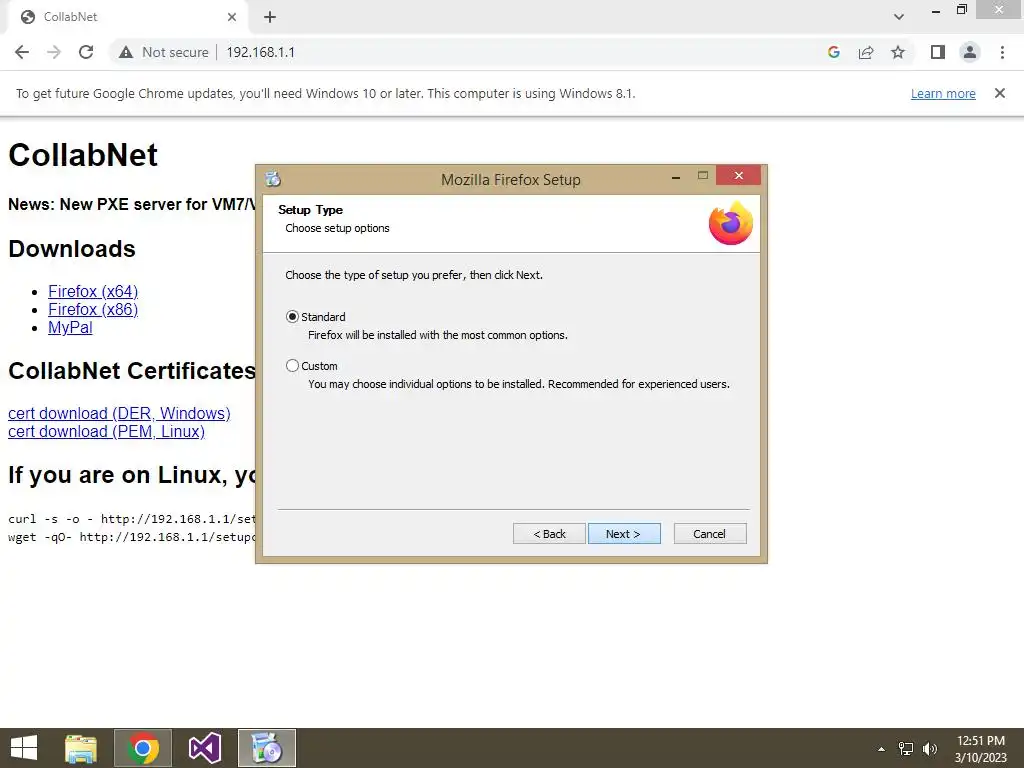The height and width of the screenshot is (768, 1024).
Task: Close the CollabNet tab
Action: coord(231,17)
